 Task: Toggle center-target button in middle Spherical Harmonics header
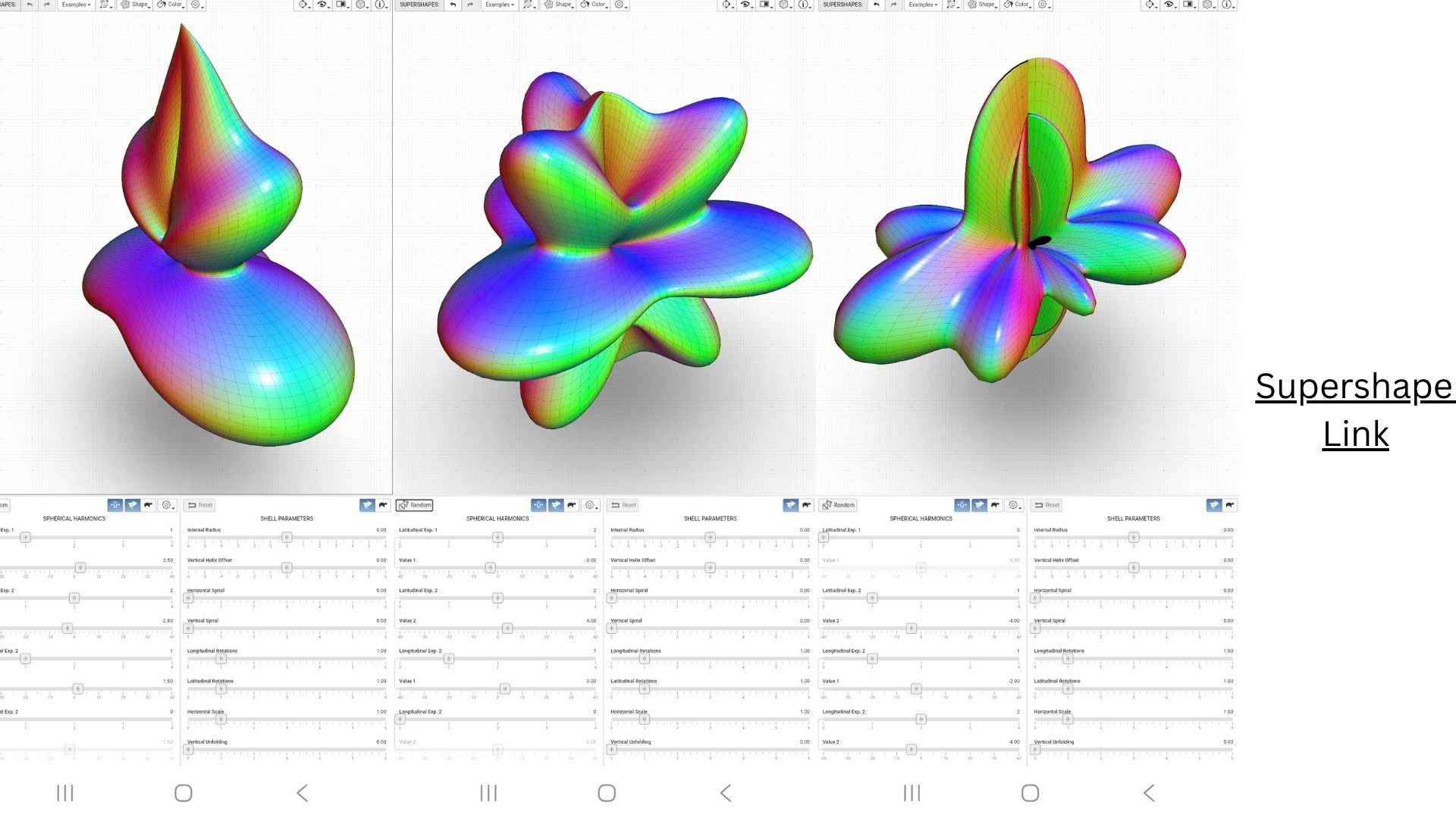pyautogui.click(x=538, y=505)
